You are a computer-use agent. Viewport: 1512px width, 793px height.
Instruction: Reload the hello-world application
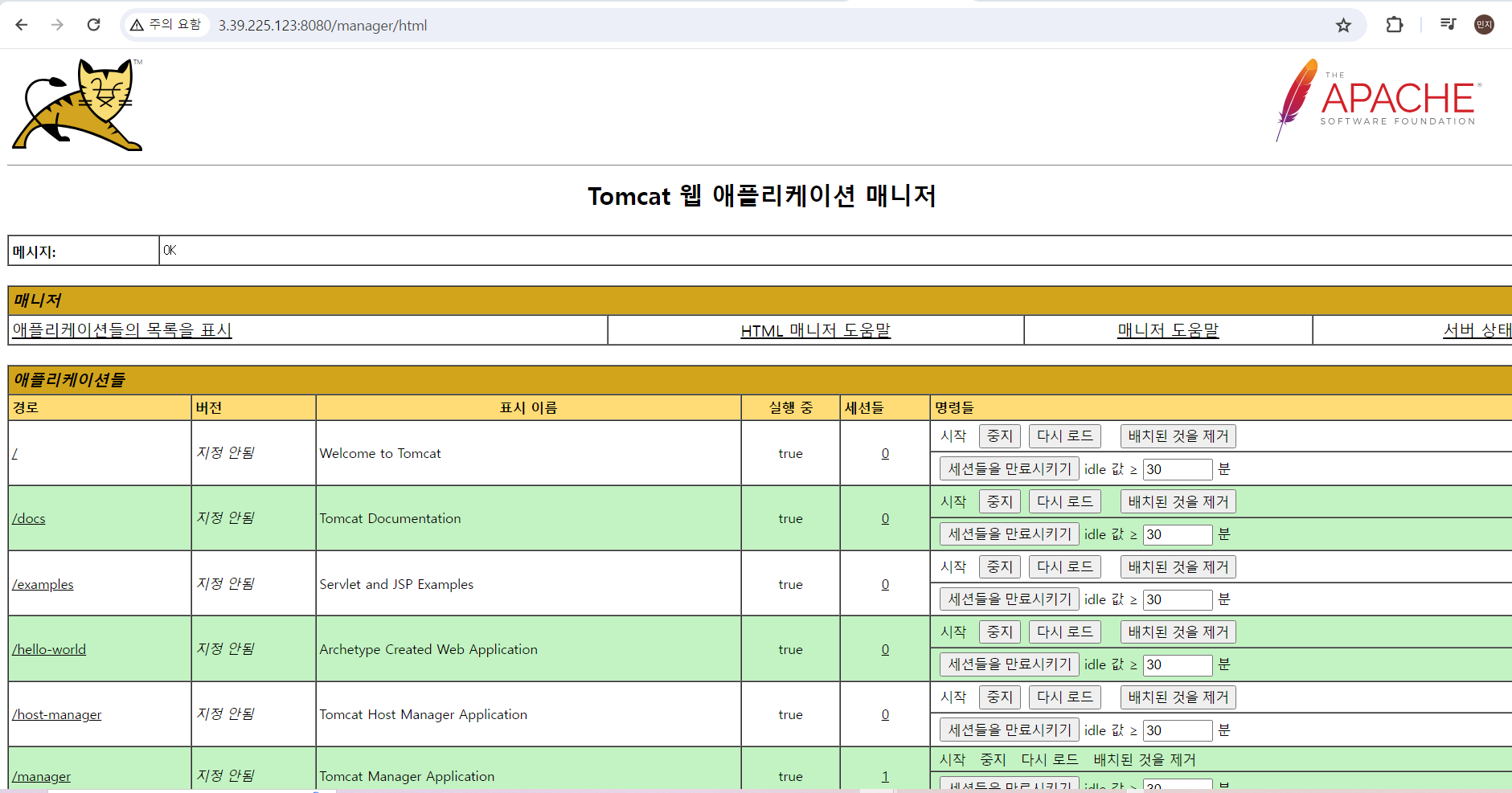click(x=1065, y=632)
